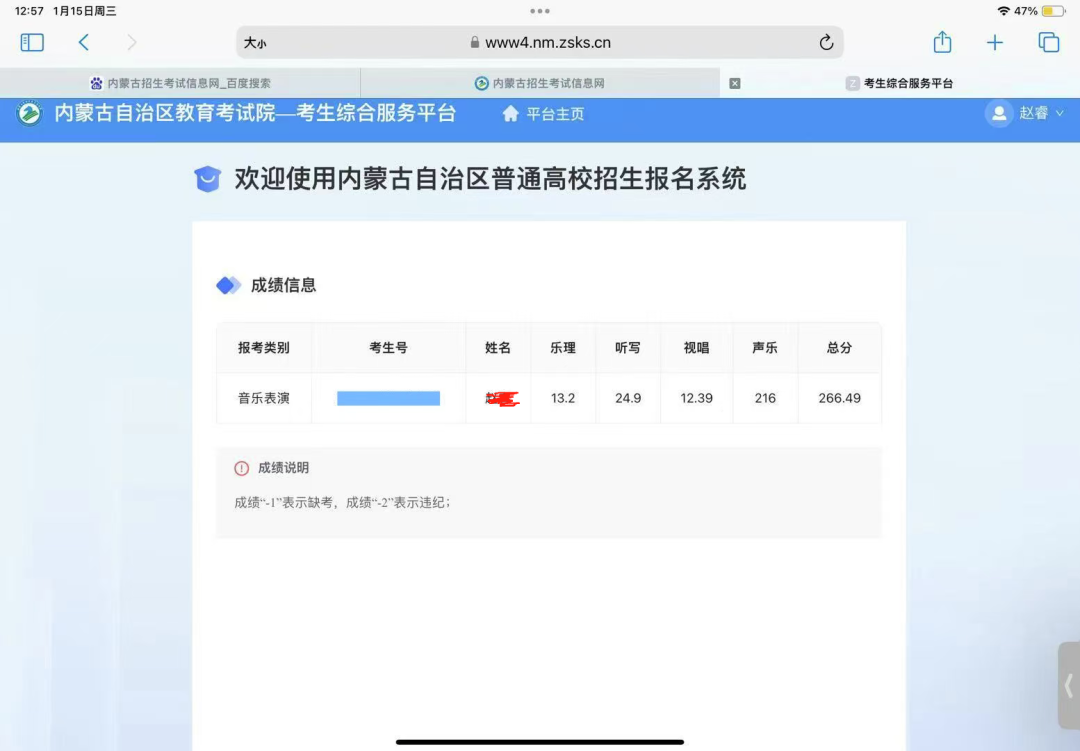Tap the user avatar icon beside 赵睿
Image resolution: width=1080 pixels, height=751 pixels.
pyautogui.click(x=998, y=115)
